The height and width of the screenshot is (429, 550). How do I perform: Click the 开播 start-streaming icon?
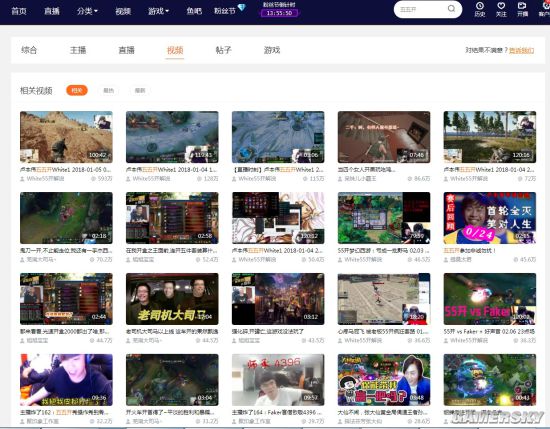[522, 6]
